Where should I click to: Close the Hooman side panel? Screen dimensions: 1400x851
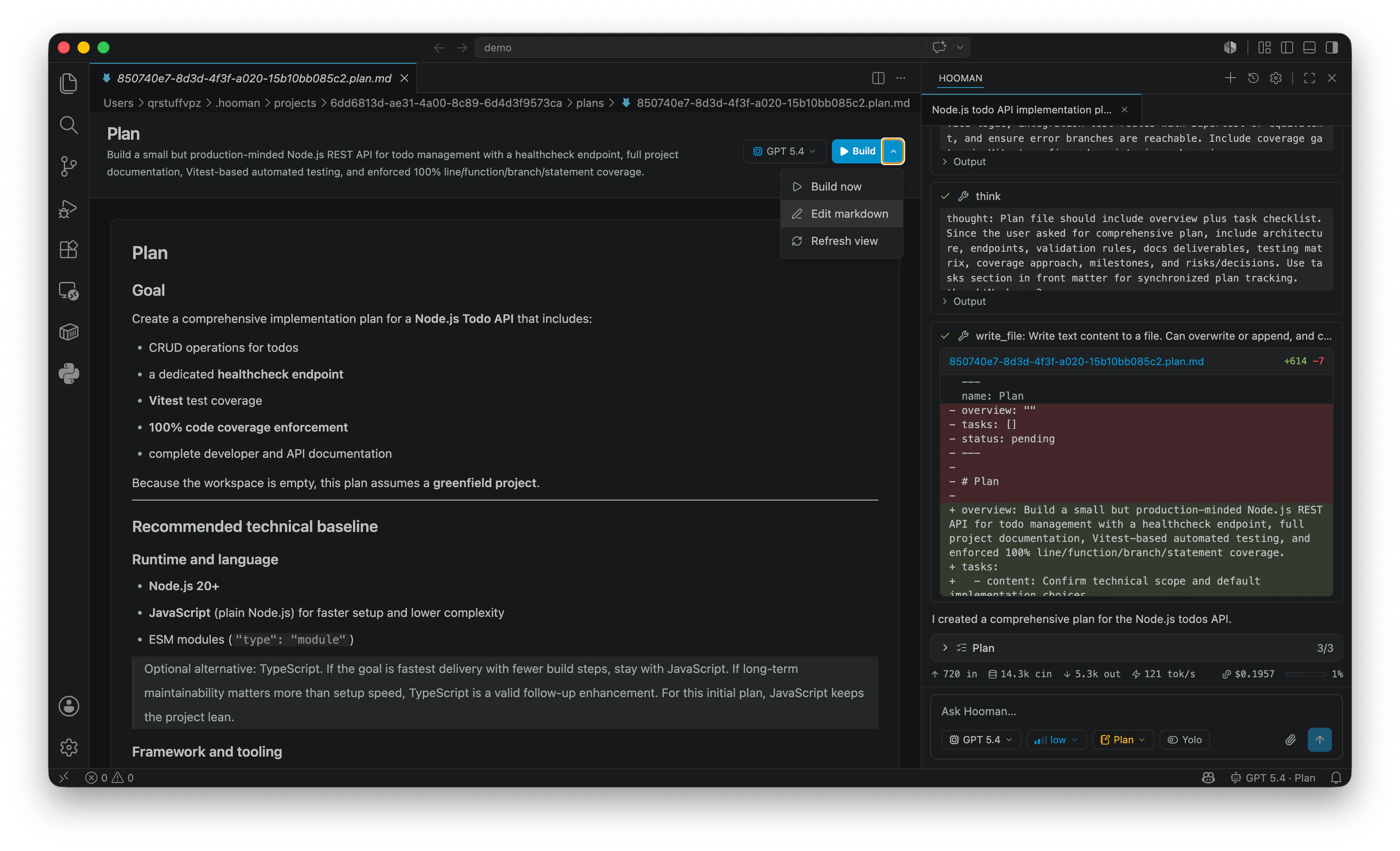(1332, 78)
